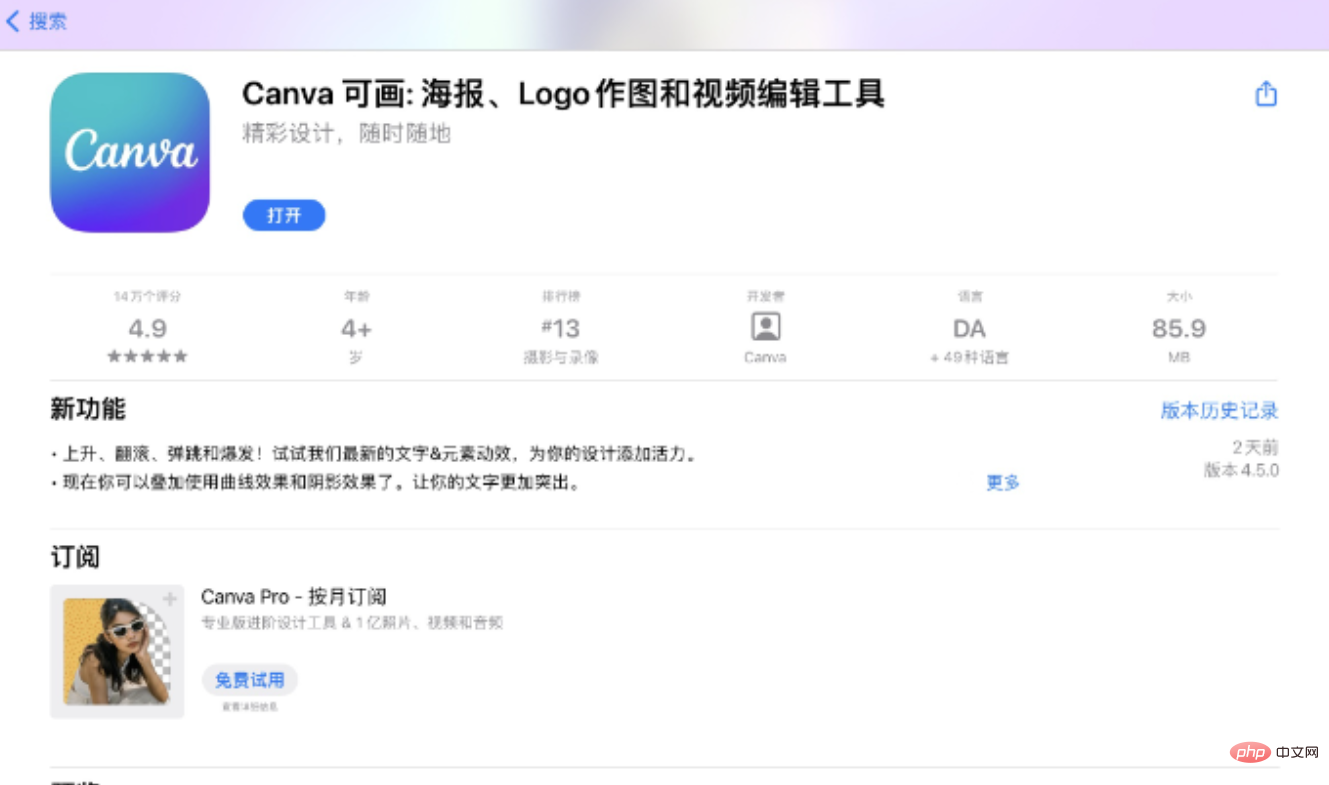Tap the DA language entry

pyautogui.click(x=969, y=328)
